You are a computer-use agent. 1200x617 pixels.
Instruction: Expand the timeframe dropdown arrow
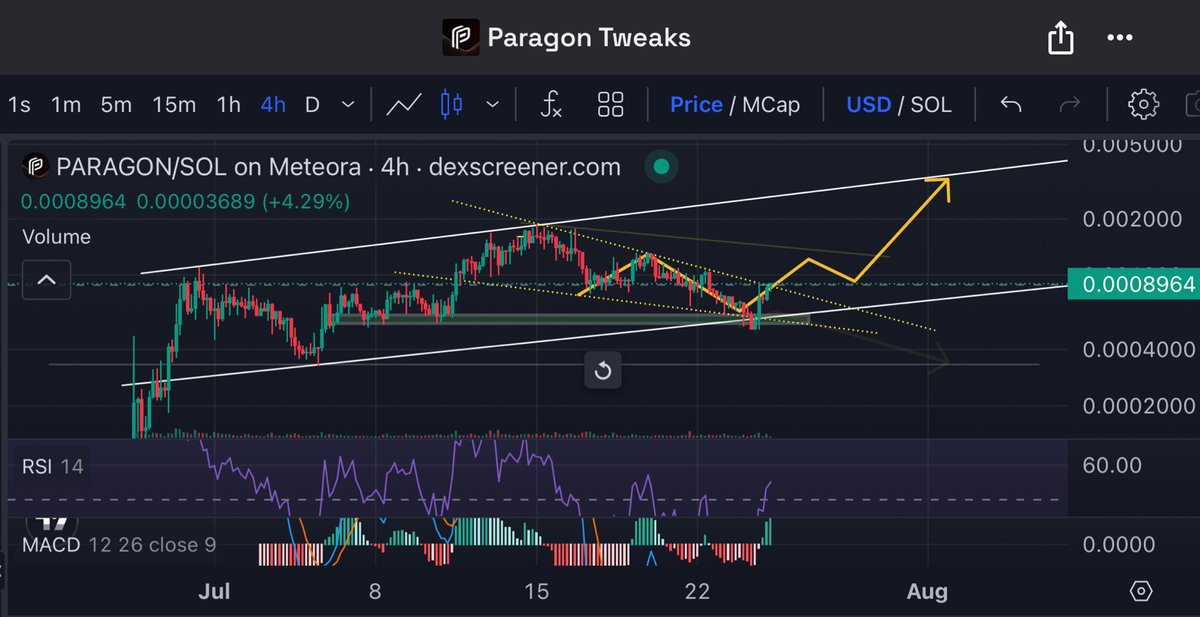pos(347,104)
